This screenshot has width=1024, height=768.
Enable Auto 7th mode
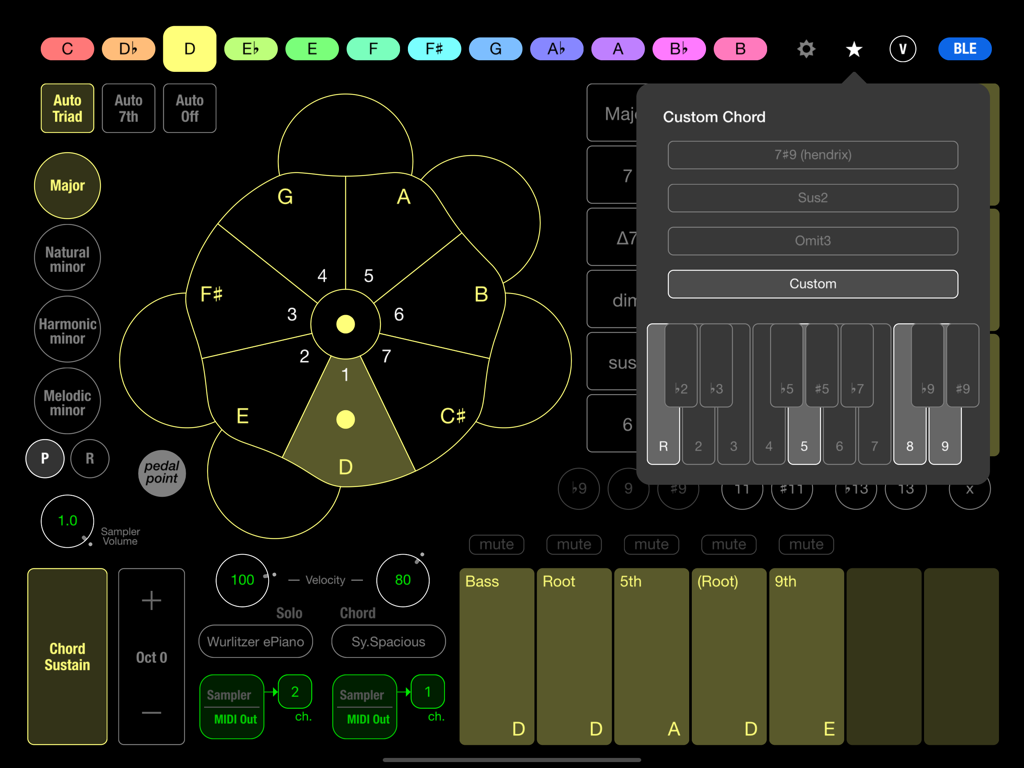(128, 107)
